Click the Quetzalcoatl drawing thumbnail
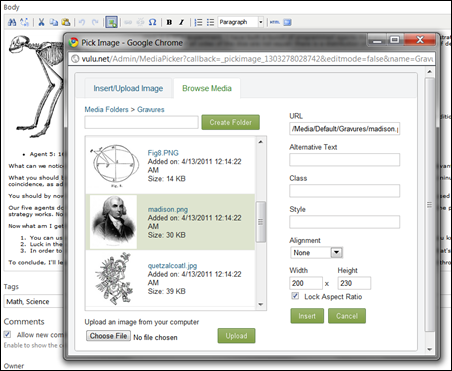The width and height of the screenshot is (452, 371). coord(114,279)
